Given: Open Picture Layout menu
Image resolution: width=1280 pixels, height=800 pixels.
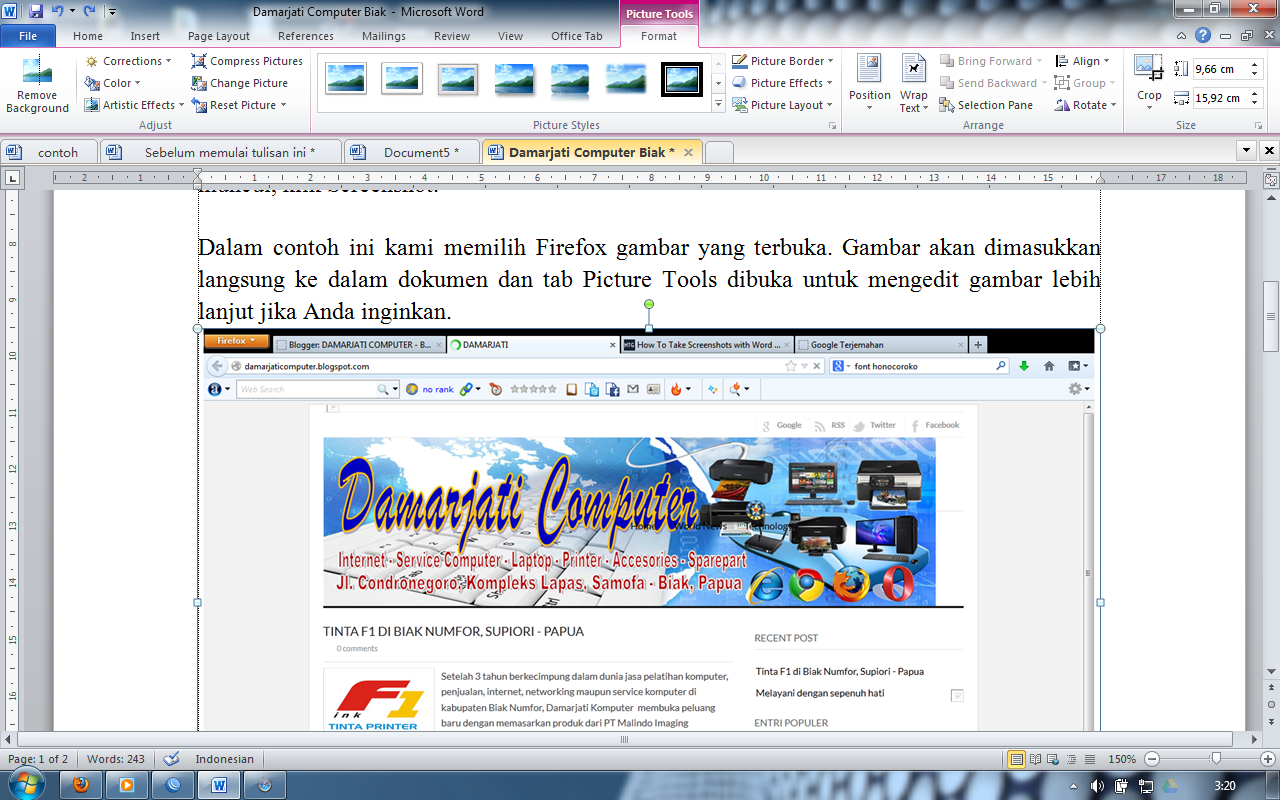Looking at the screenshot, I should pyautogui.click(x=783, y=105).
